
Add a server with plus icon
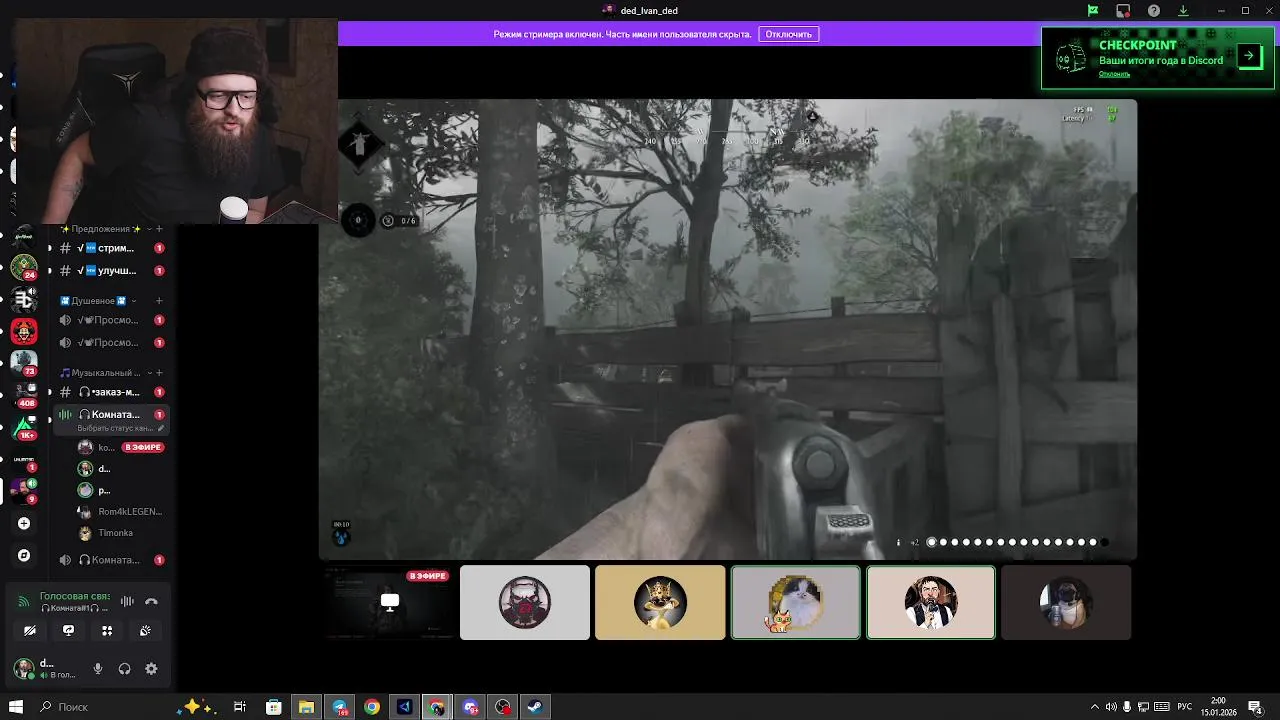[24, 523]
